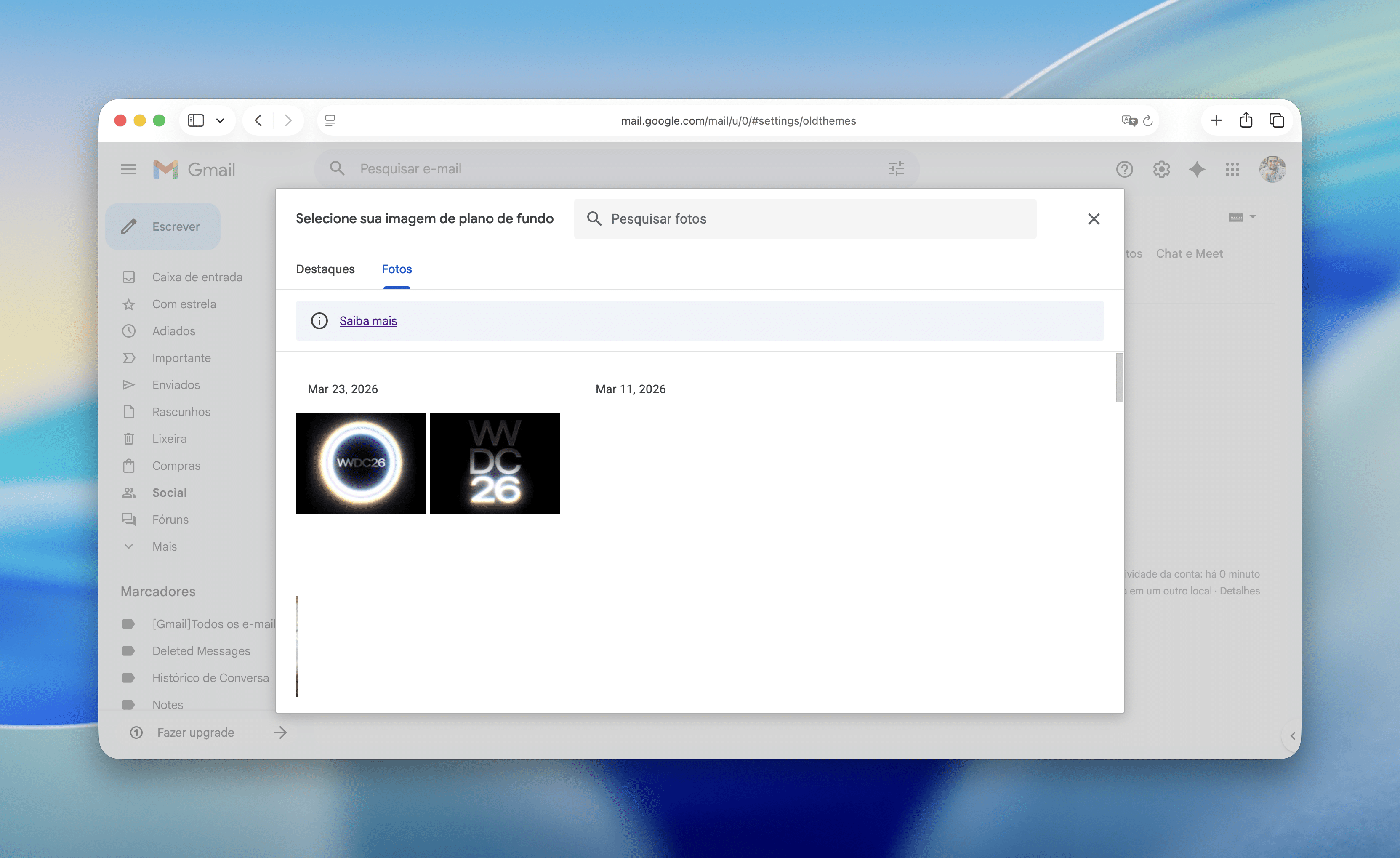This screenshot has width=1400, height=858.
Task: Open Gmail settings gear icon
Action: pos(1161,169)
